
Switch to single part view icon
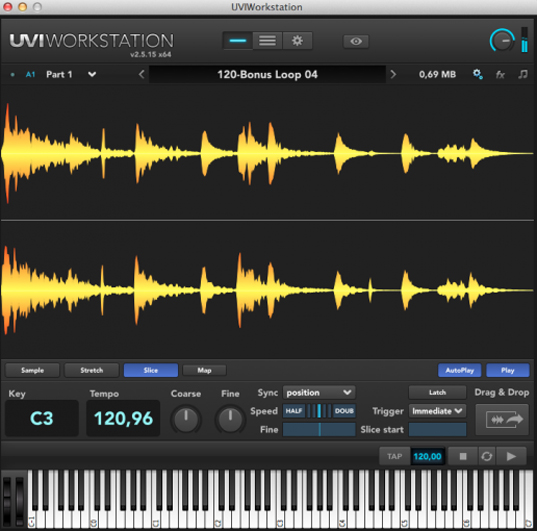[x=238, y=41]
